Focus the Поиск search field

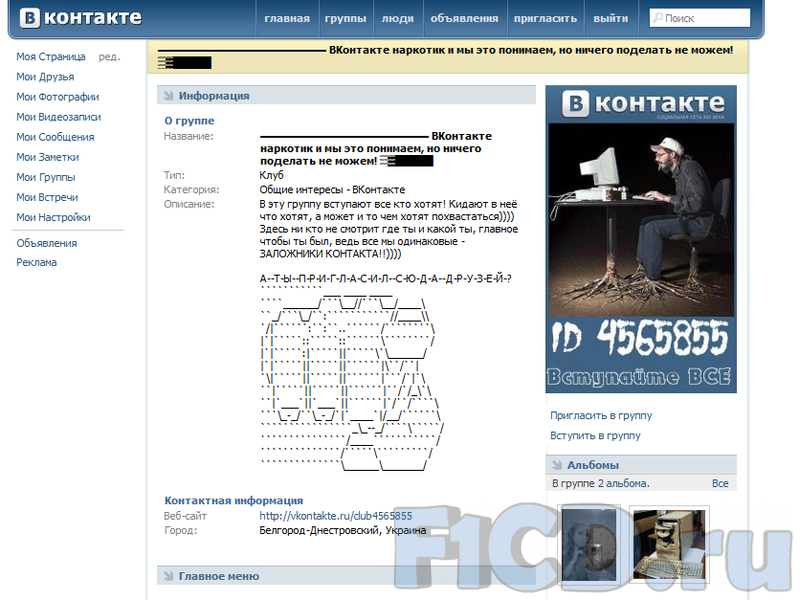point(699,18)
